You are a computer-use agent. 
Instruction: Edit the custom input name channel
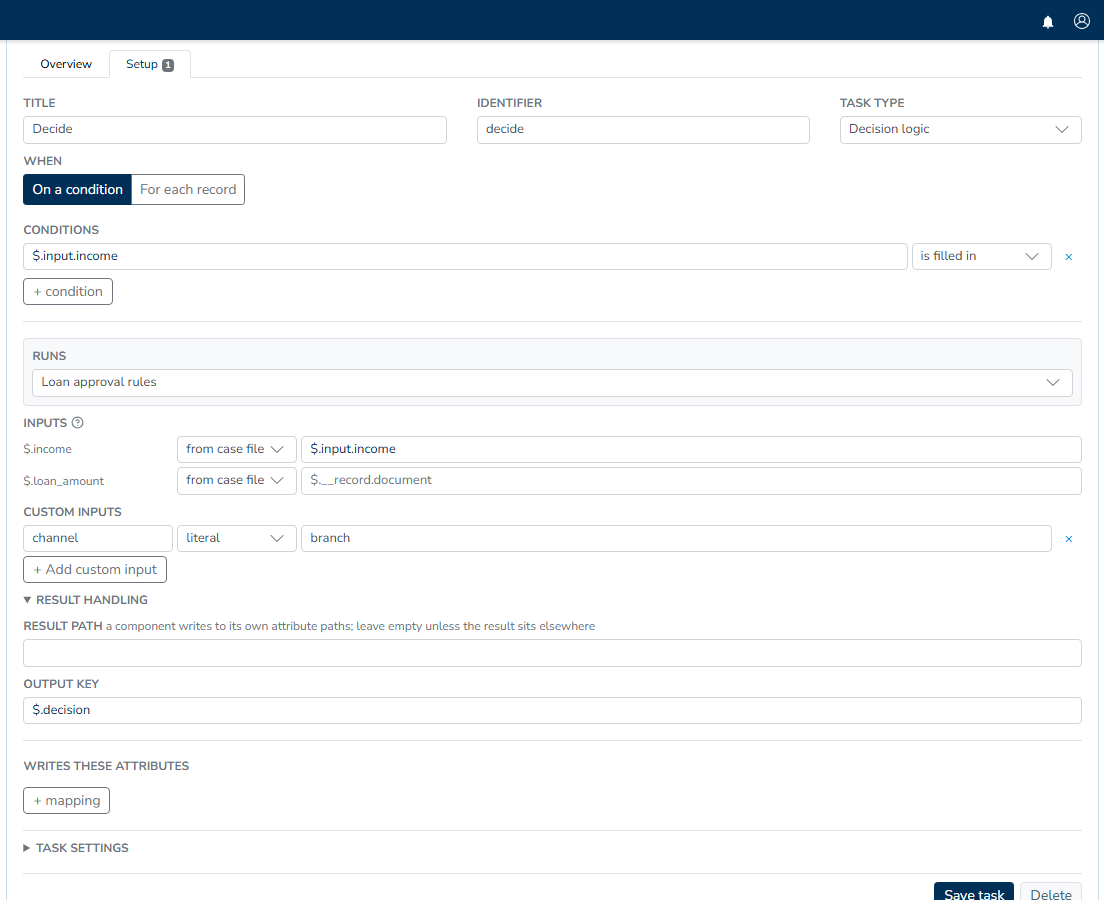pyautogui.click(x=98, y=538)
